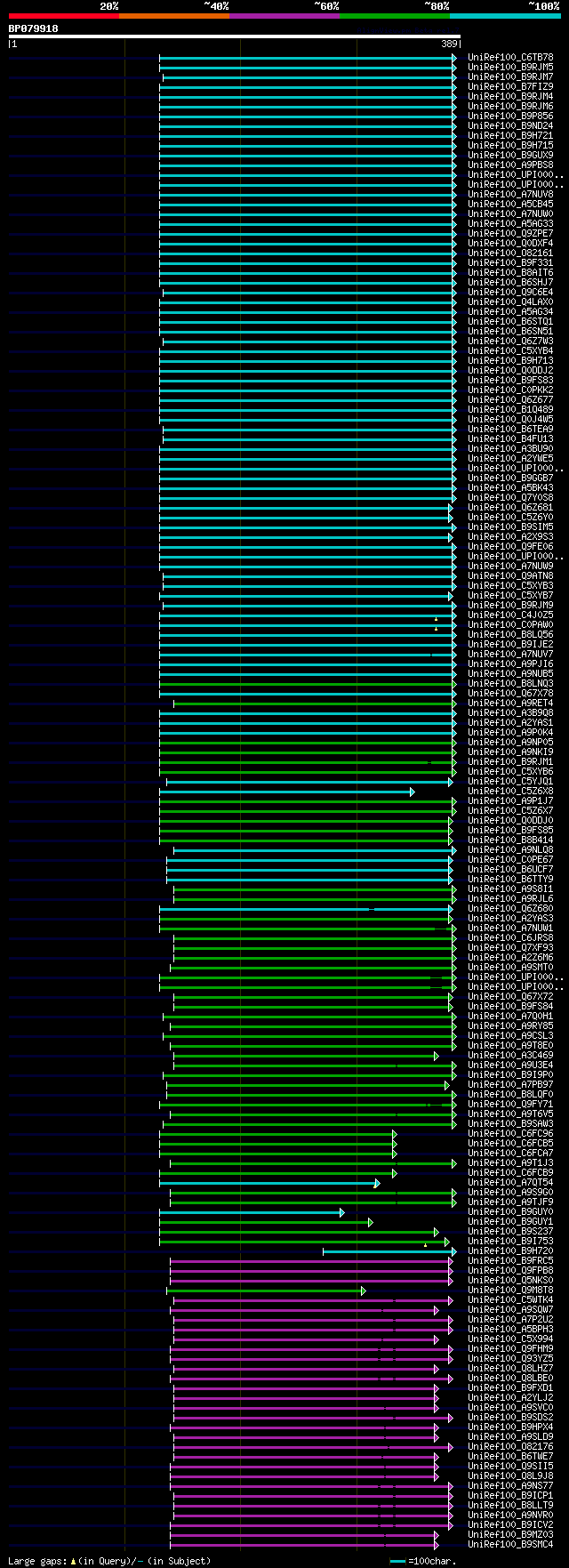Select label UniRef100_Q5NKS0
The height and width of the screenshot is (1568, 569).
pyautogui.click(x=510, y=1280)
